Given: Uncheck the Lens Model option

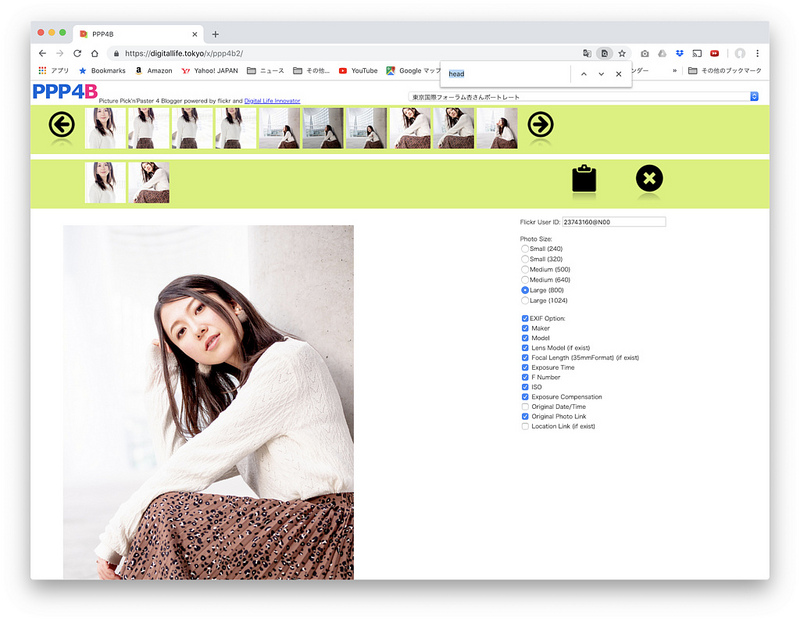Looking at the screenshot, I should point(525,347).
